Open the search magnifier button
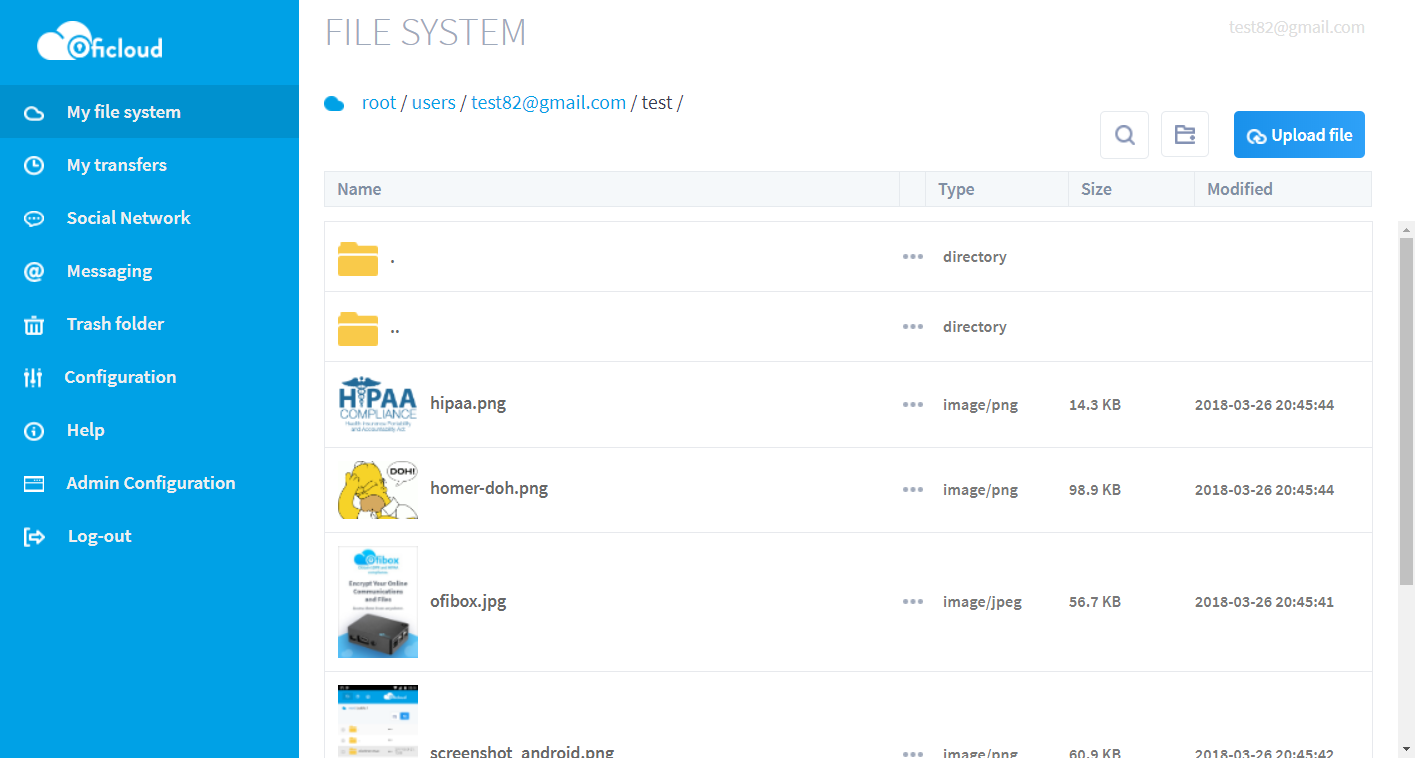The image size is (1415, 758). [1125, 135]
